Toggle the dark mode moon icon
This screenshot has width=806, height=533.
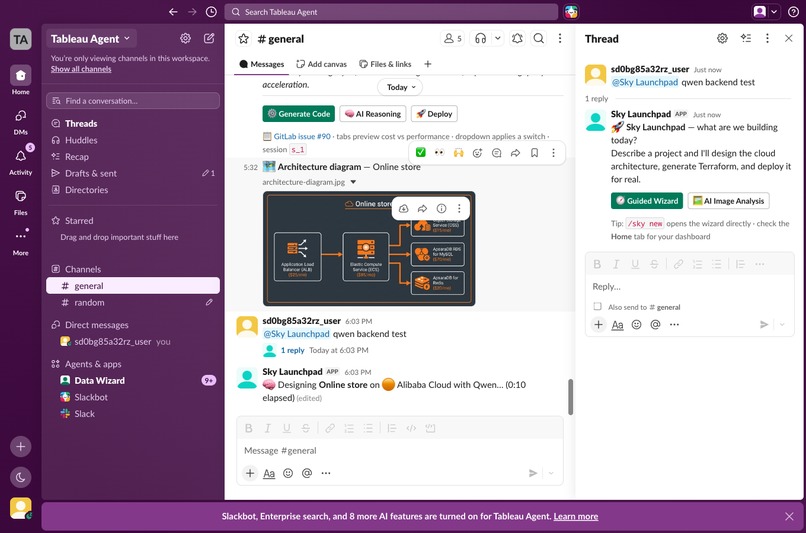21,477
